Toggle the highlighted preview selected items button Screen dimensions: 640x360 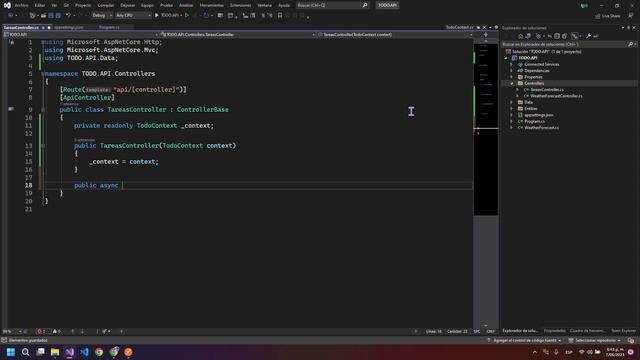coord(575,36)
